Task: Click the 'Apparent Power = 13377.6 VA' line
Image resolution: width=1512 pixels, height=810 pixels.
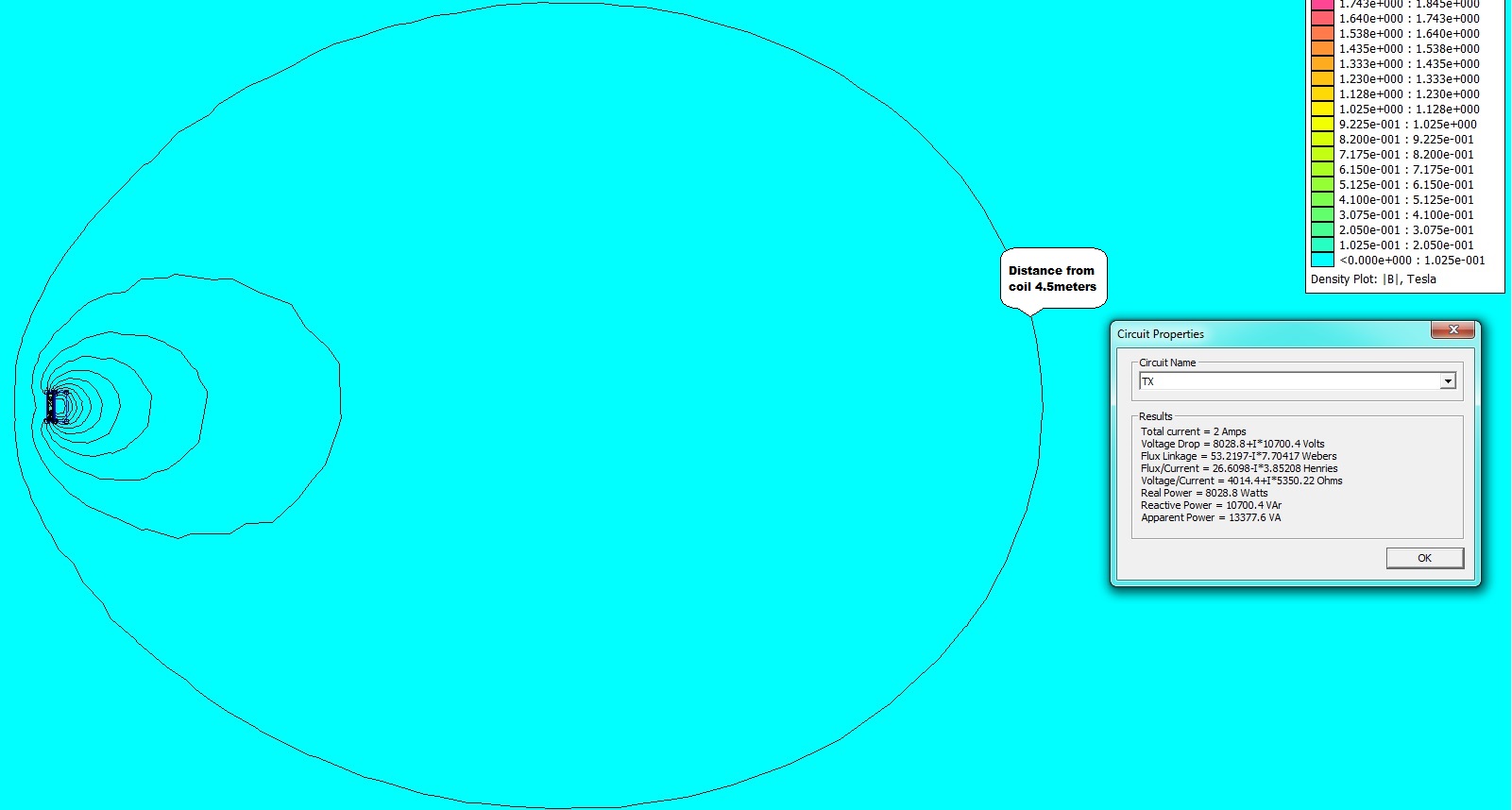Action: 1211,517
